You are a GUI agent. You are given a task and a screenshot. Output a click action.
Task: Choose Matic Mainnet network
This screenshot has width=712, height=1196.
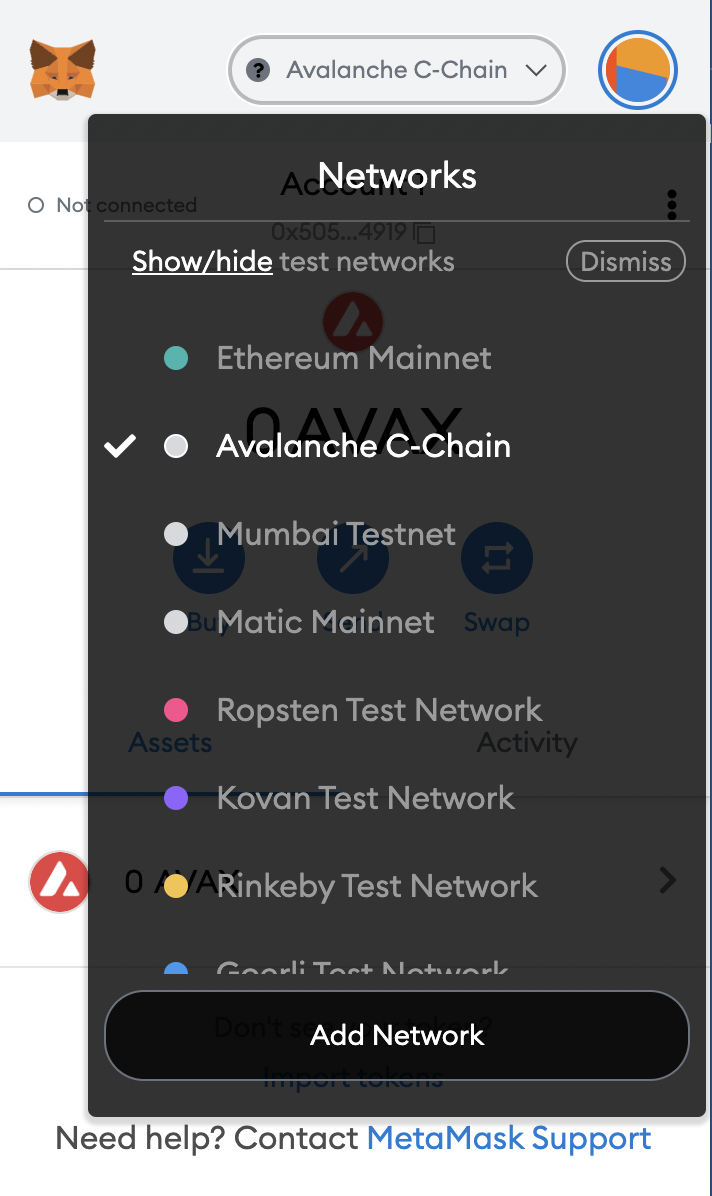[x=326, y=622]
